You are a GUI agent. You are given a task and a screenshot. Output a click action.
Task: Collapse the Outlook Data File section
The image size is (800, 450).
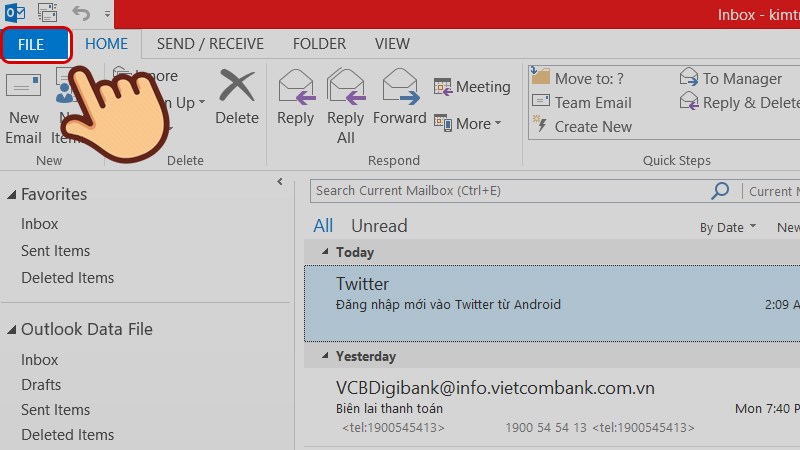click(x=12, y=330)
